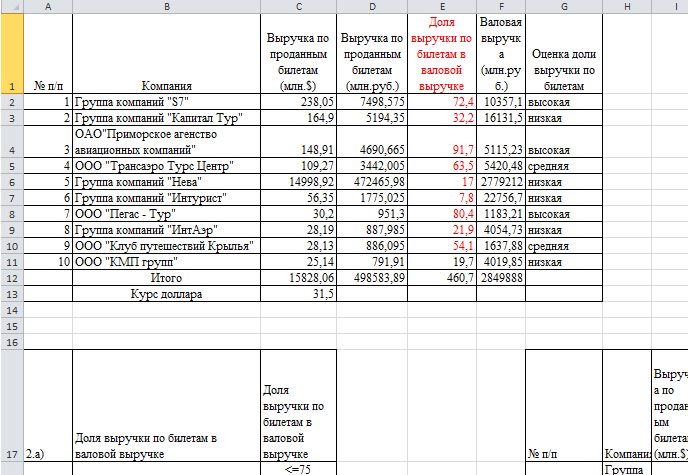Select column G header
Image resolution: width=688 pixels, height=475 pixels.
(564, 6)
